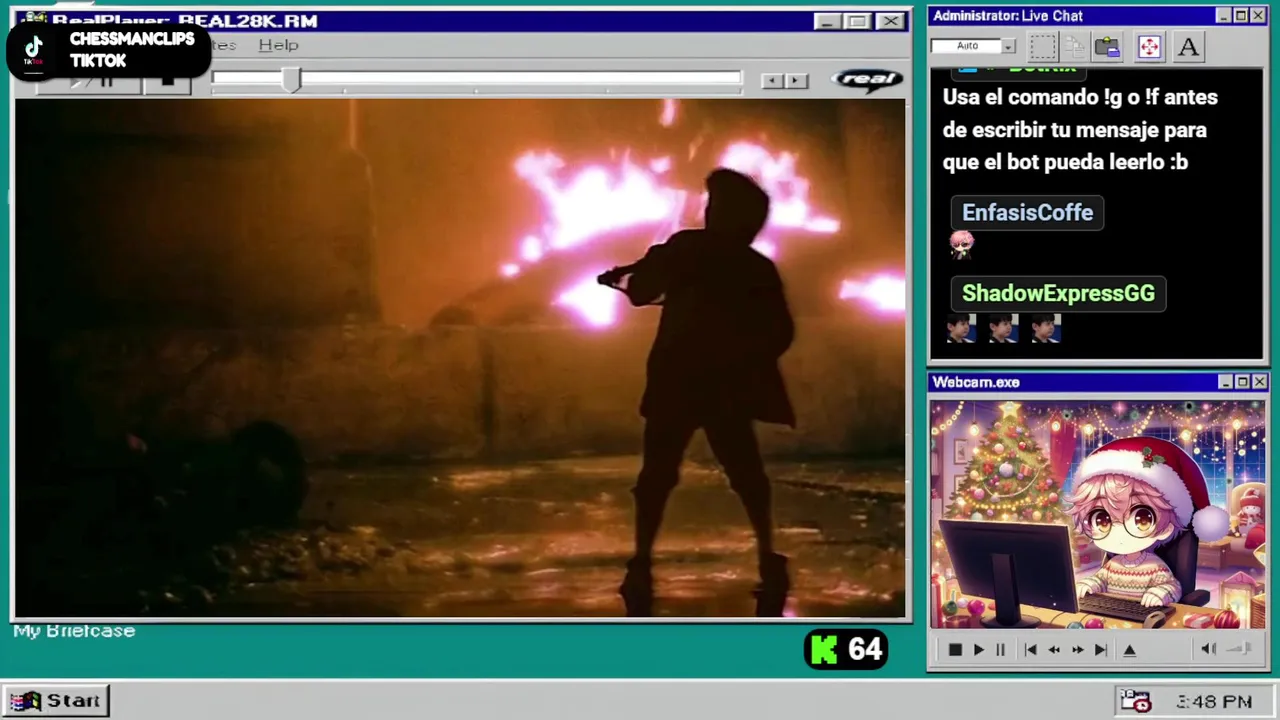
Task: Open the Windows Start menu
Action: tap(56, 701)
